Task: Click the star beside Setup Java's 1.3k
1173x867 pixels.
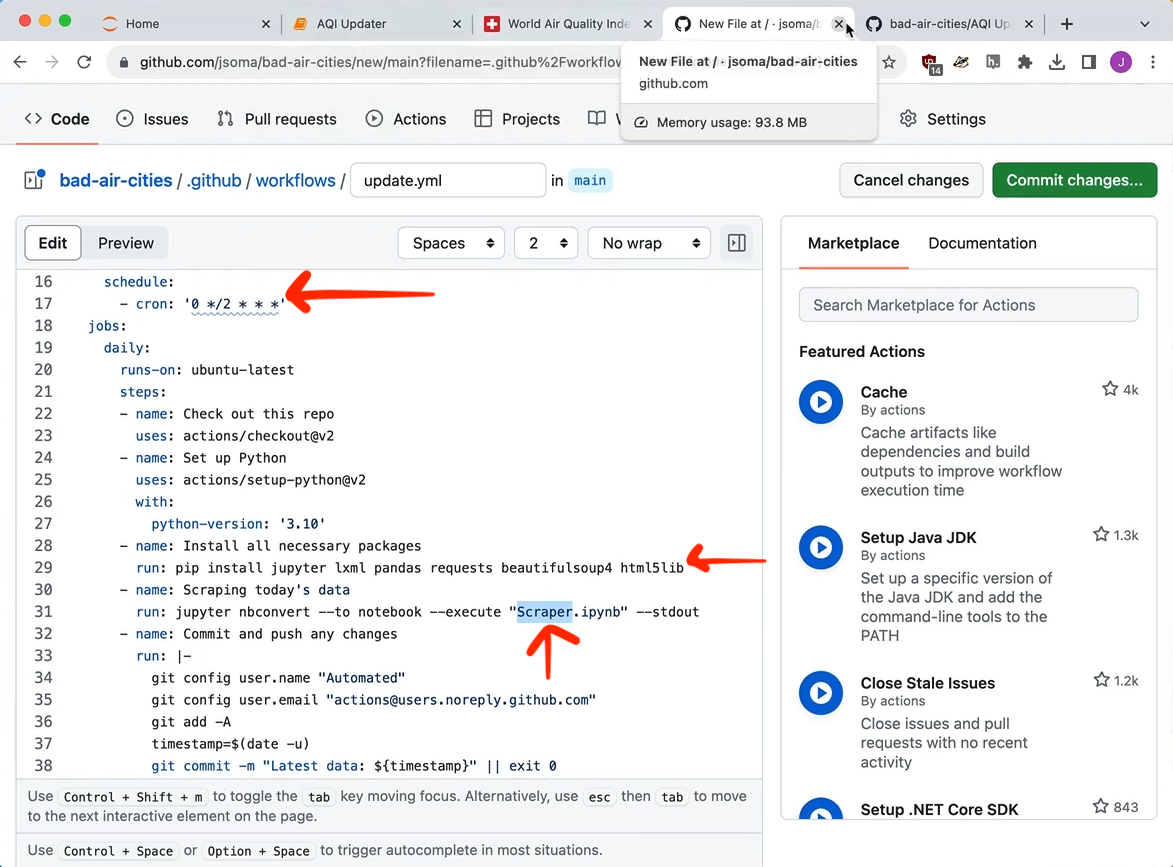Action: [x=1100, y=534]
